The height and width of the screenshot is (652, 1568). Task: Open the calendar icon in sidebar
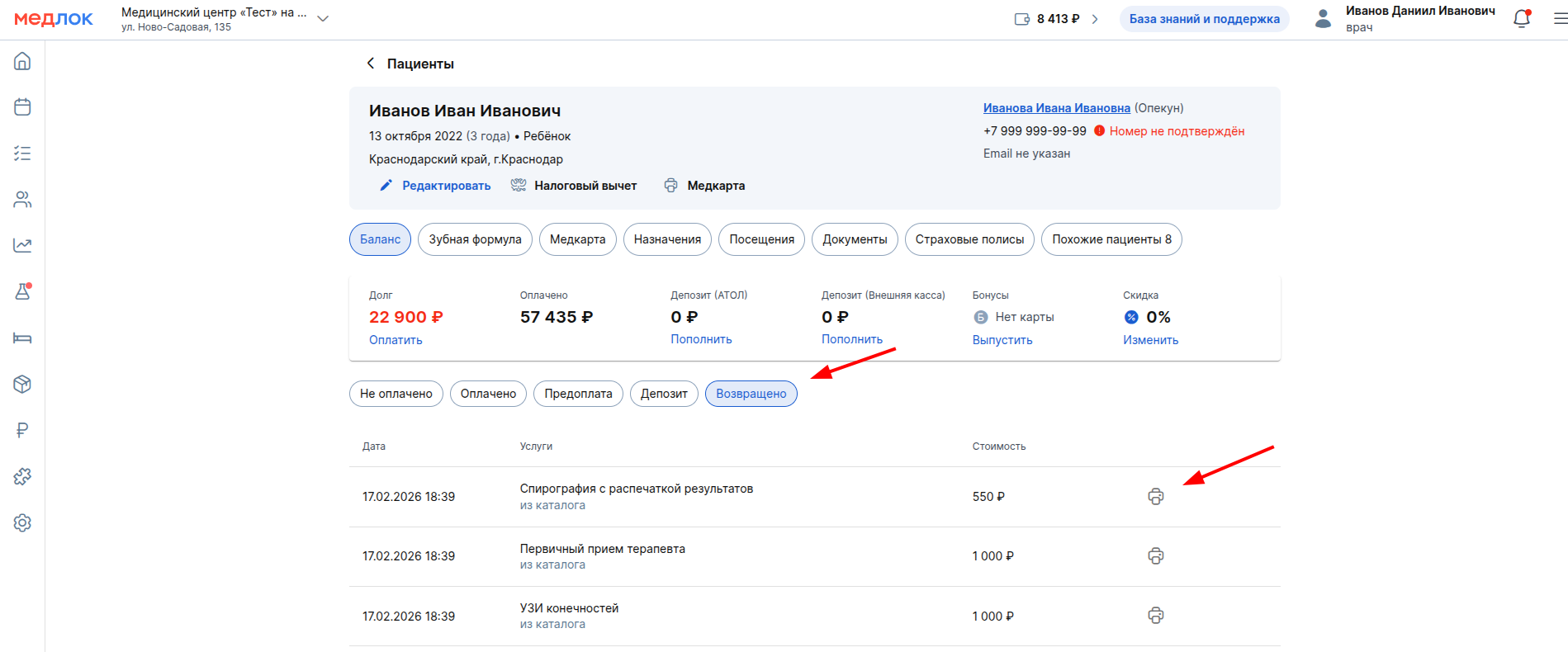(x=22, y=107)
